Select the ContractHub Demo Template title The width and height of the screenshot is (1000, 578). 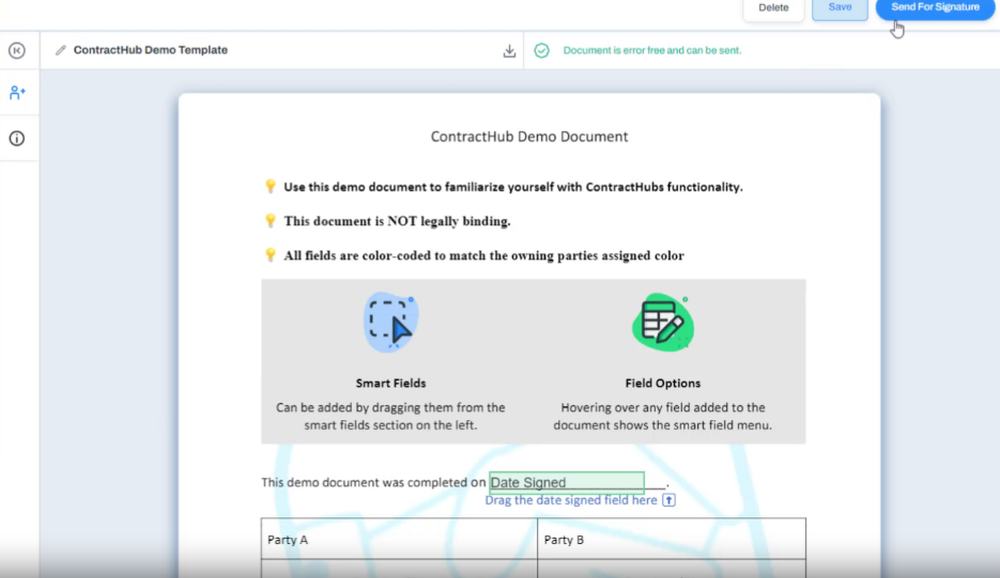coord(151,50)
